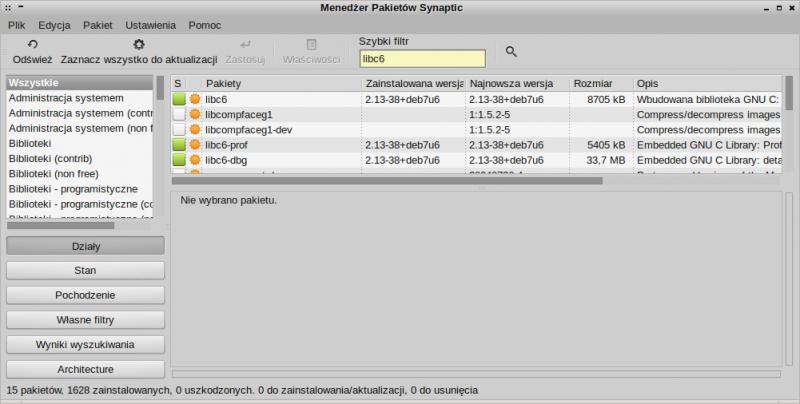This screenshot has width=800, height=404.
Task: Sort by Najnowsza wersja column header
Action: (516, 83)
